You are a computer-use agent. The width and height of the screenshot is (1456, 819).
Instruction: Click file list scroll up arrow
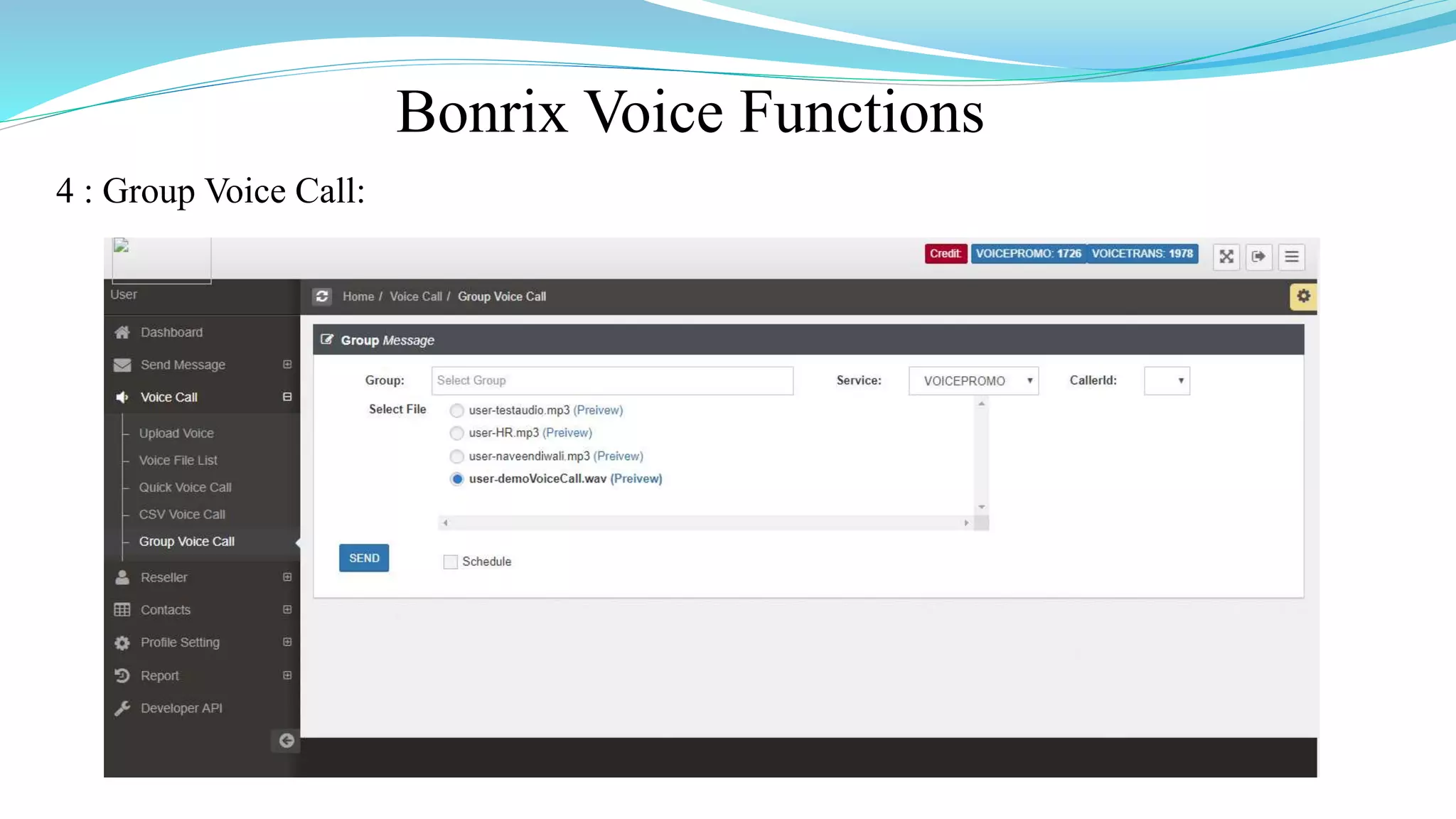coord(981,404)
